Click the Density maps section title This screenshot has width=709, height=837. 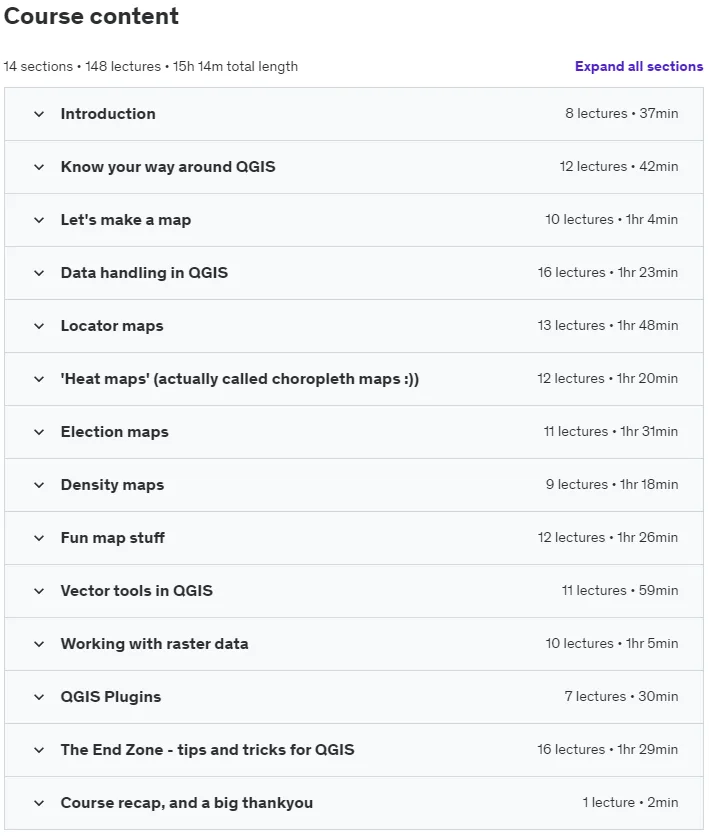point(112,485)
